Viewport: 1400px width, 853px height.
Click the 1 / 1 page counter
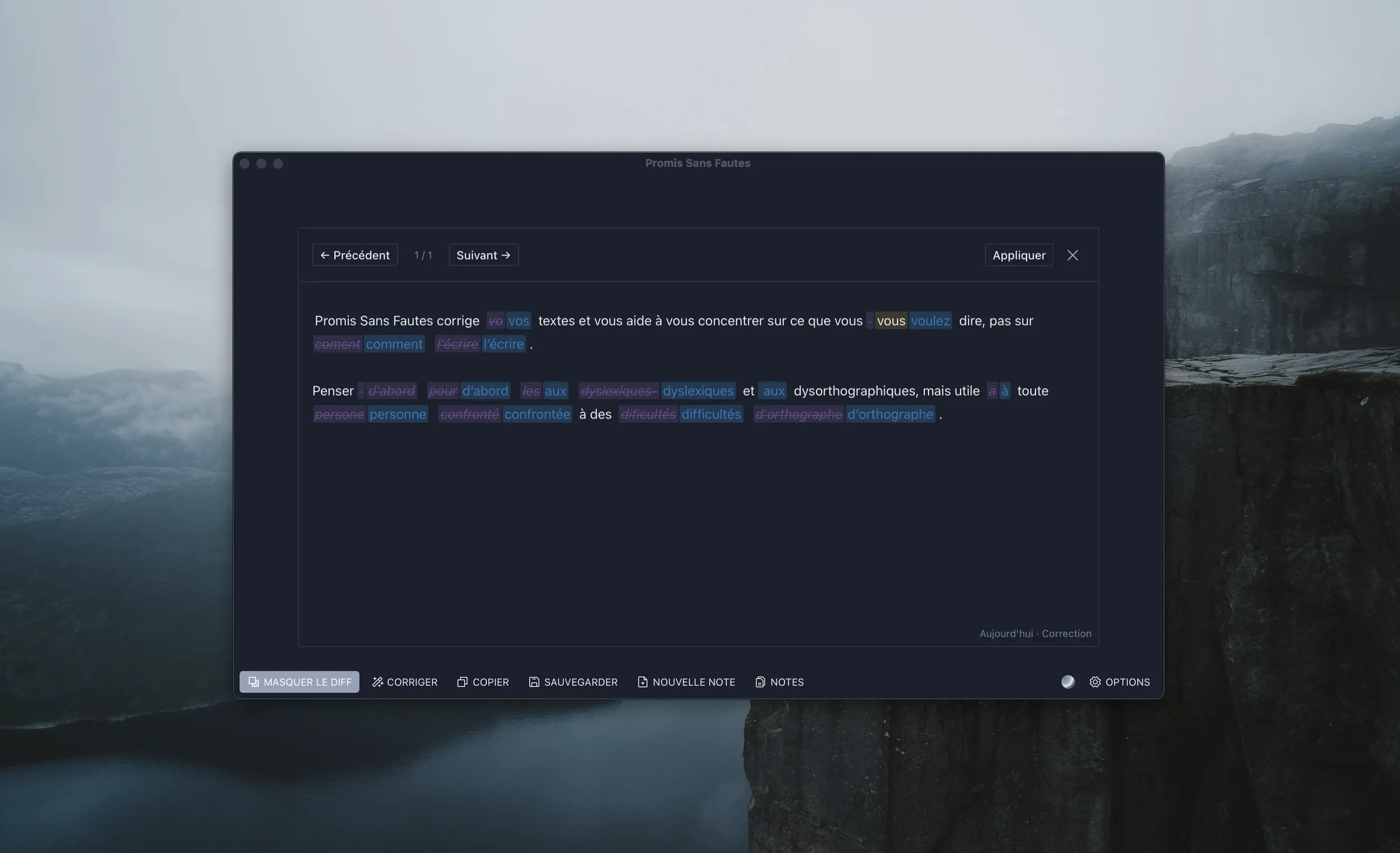pos(423,255)
